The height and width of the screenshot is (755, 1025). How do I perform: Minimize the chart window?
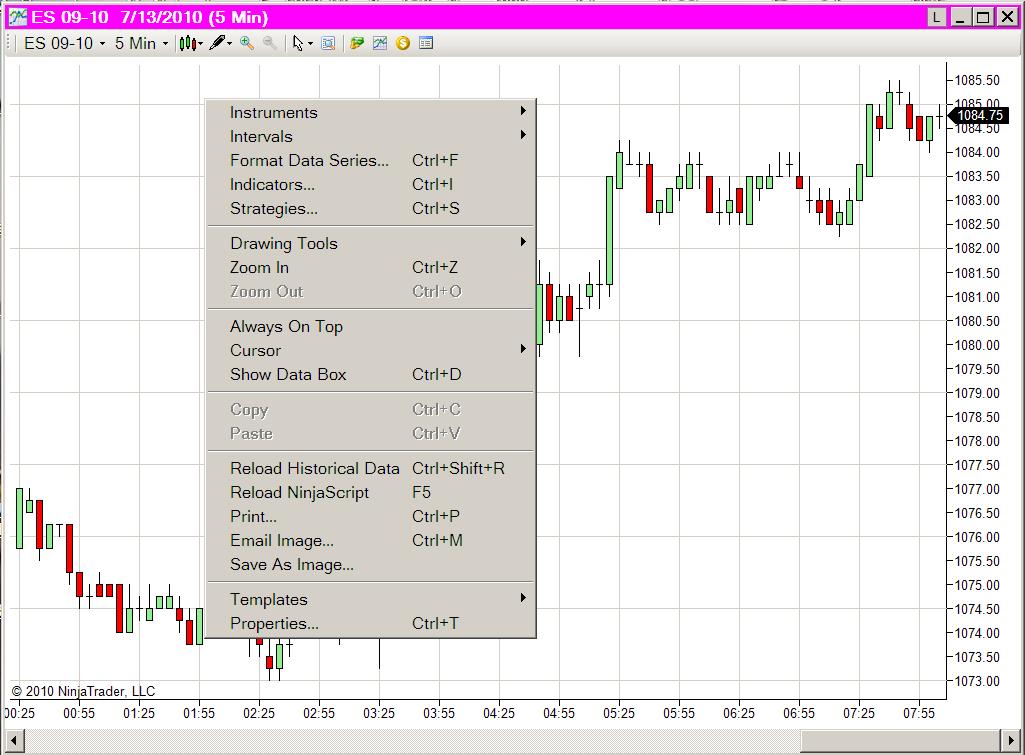[960, 17]
